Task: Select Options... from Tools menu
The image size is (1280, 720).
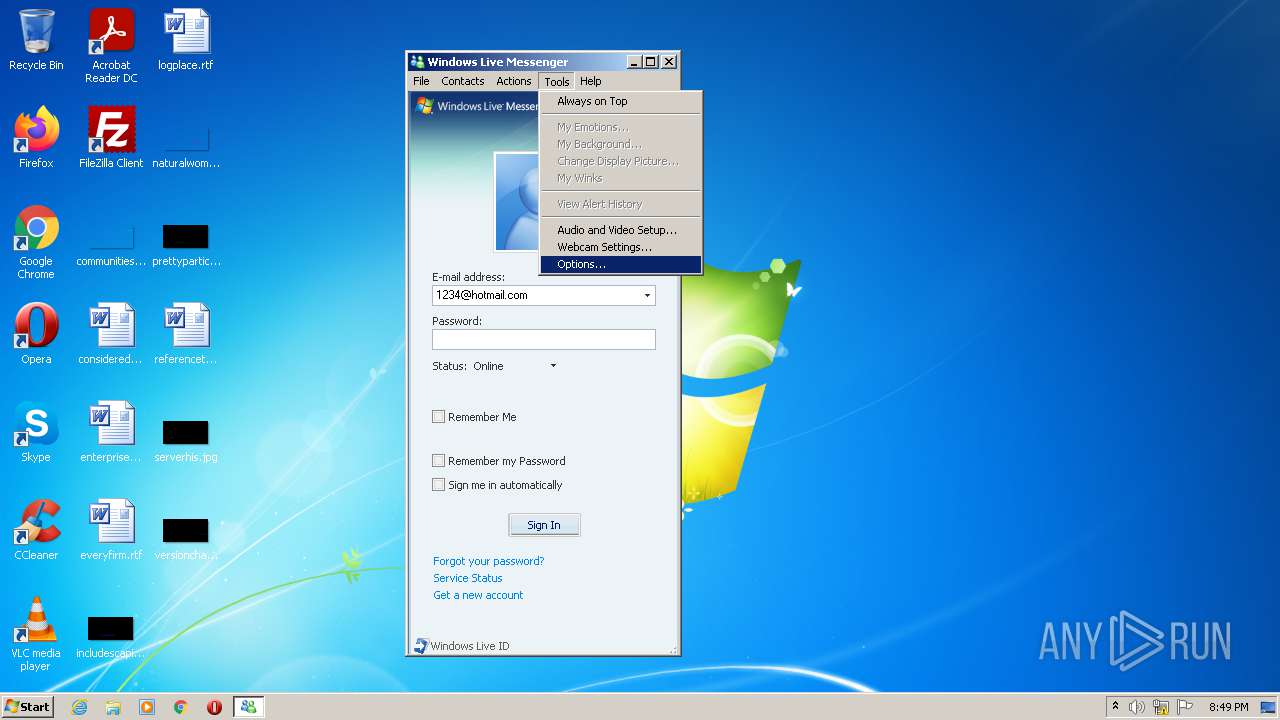Action: 621,265
